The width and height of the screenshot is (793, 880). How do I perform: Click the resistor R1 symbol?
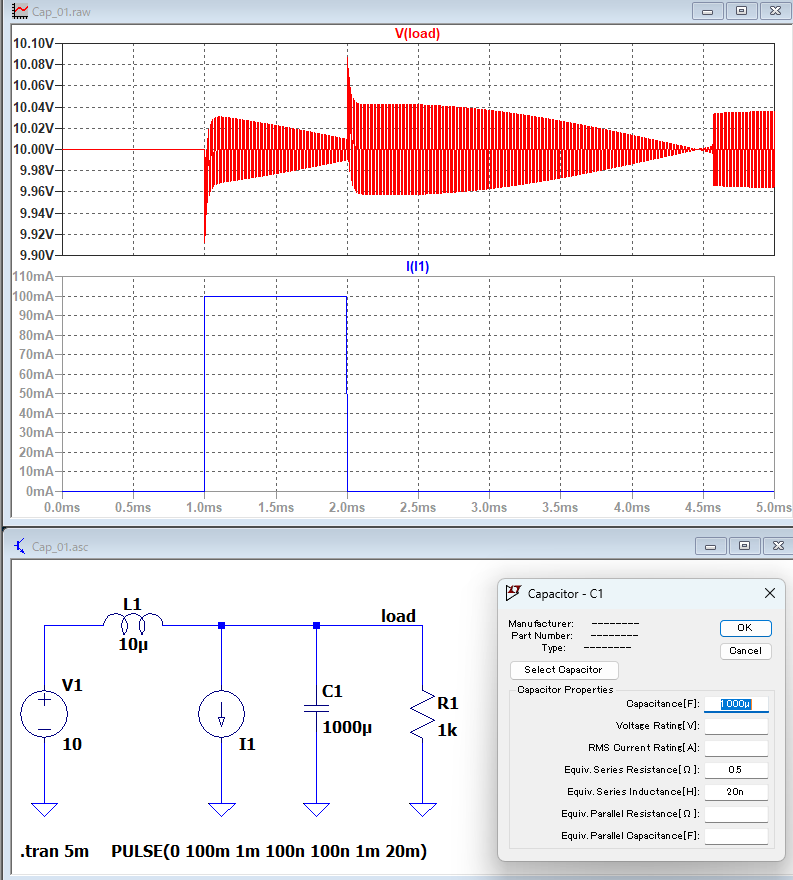pos(423,713)
